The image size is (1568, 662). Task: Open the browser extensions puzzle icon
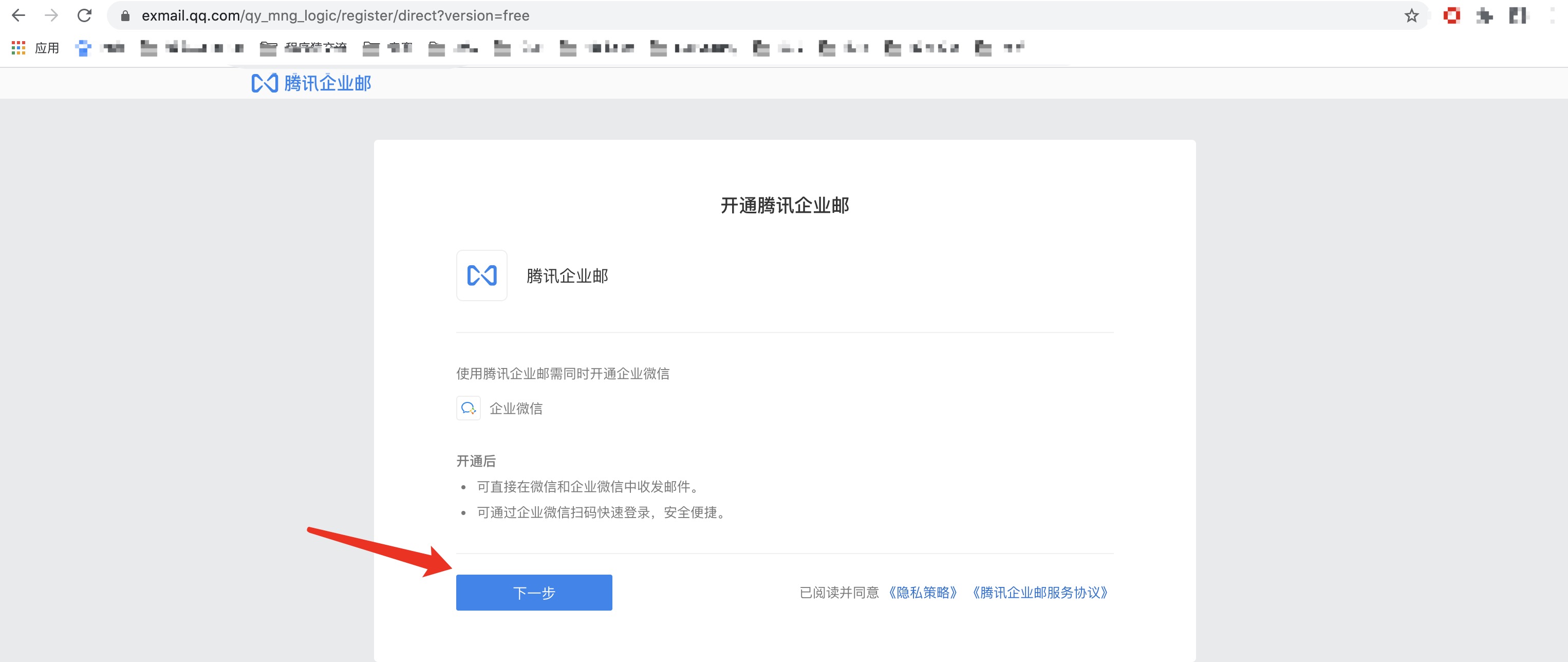click(x=1485, y=15)
